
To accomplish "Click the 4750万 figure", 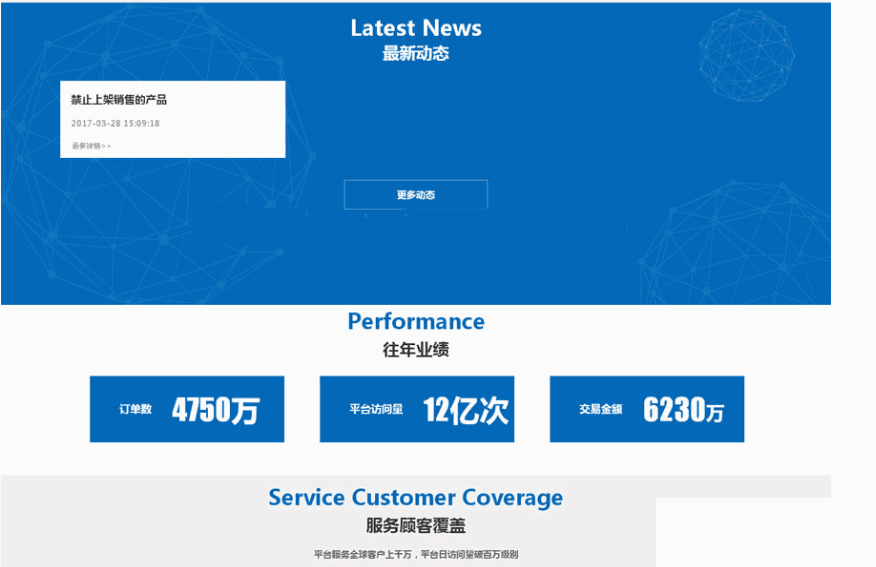I will pyautogui.click(x=215, y=410).
